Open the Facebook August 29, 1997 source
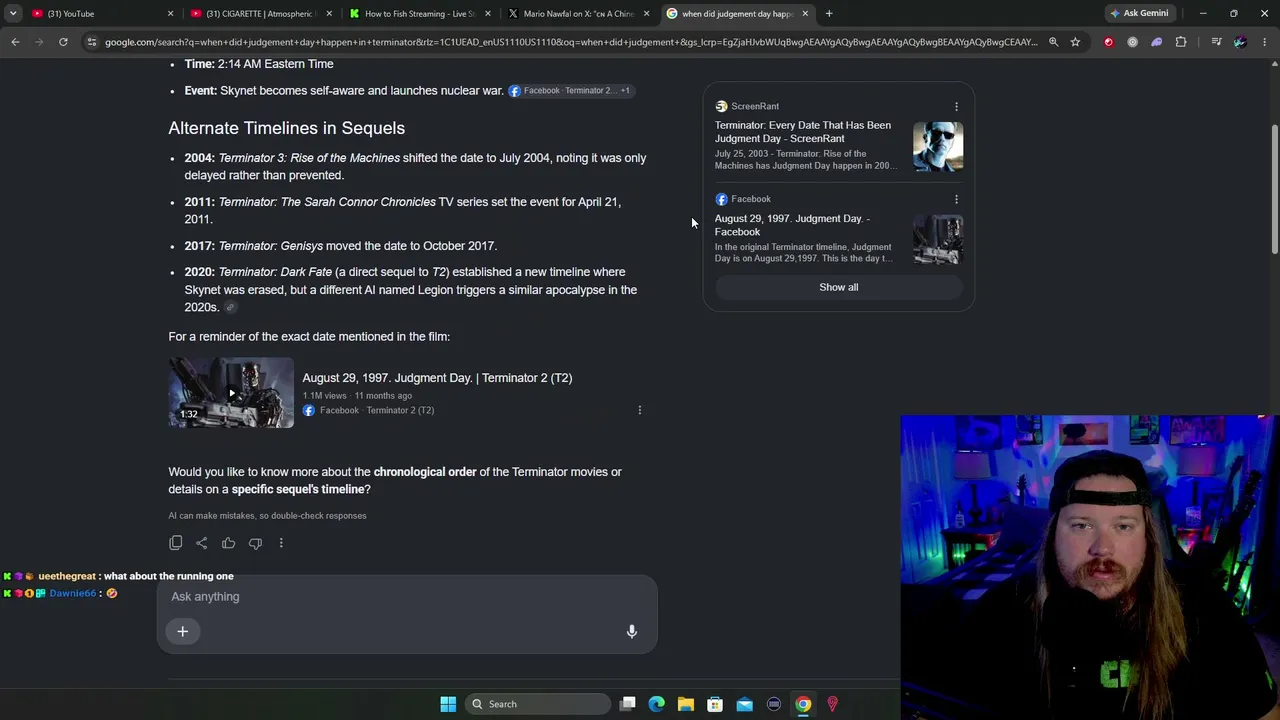 (x=792, y=225)
